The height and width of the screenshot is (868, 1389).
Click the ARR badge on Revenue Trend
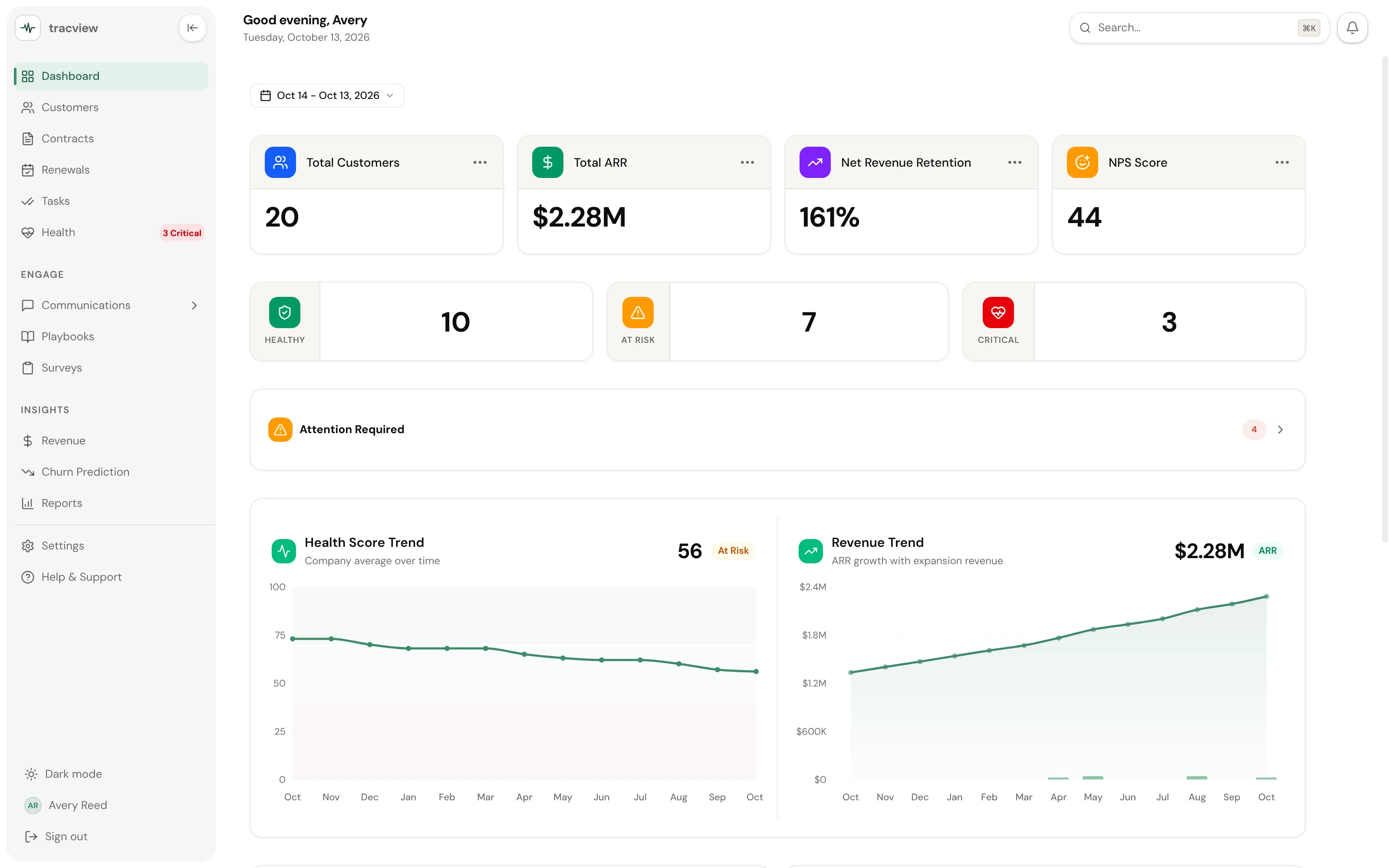point(1268,551)
